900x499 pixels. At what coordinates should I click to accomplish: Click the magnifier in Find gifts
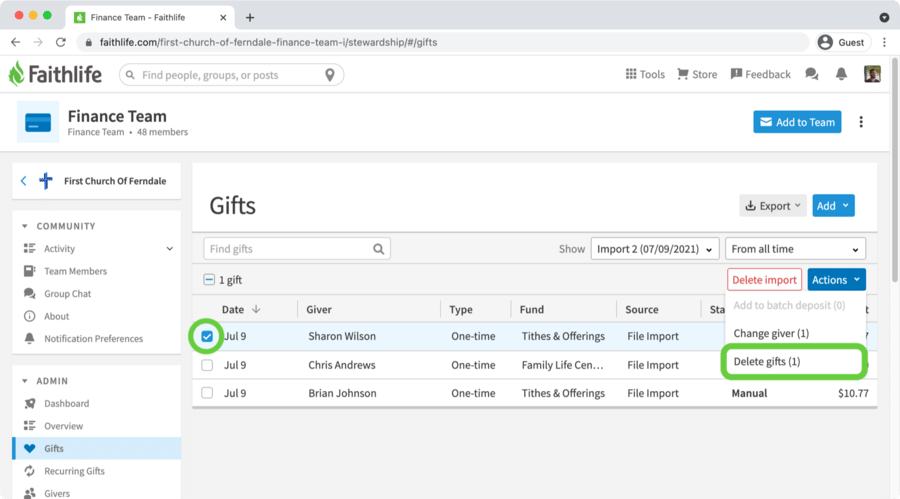click(x=378, y=249)
